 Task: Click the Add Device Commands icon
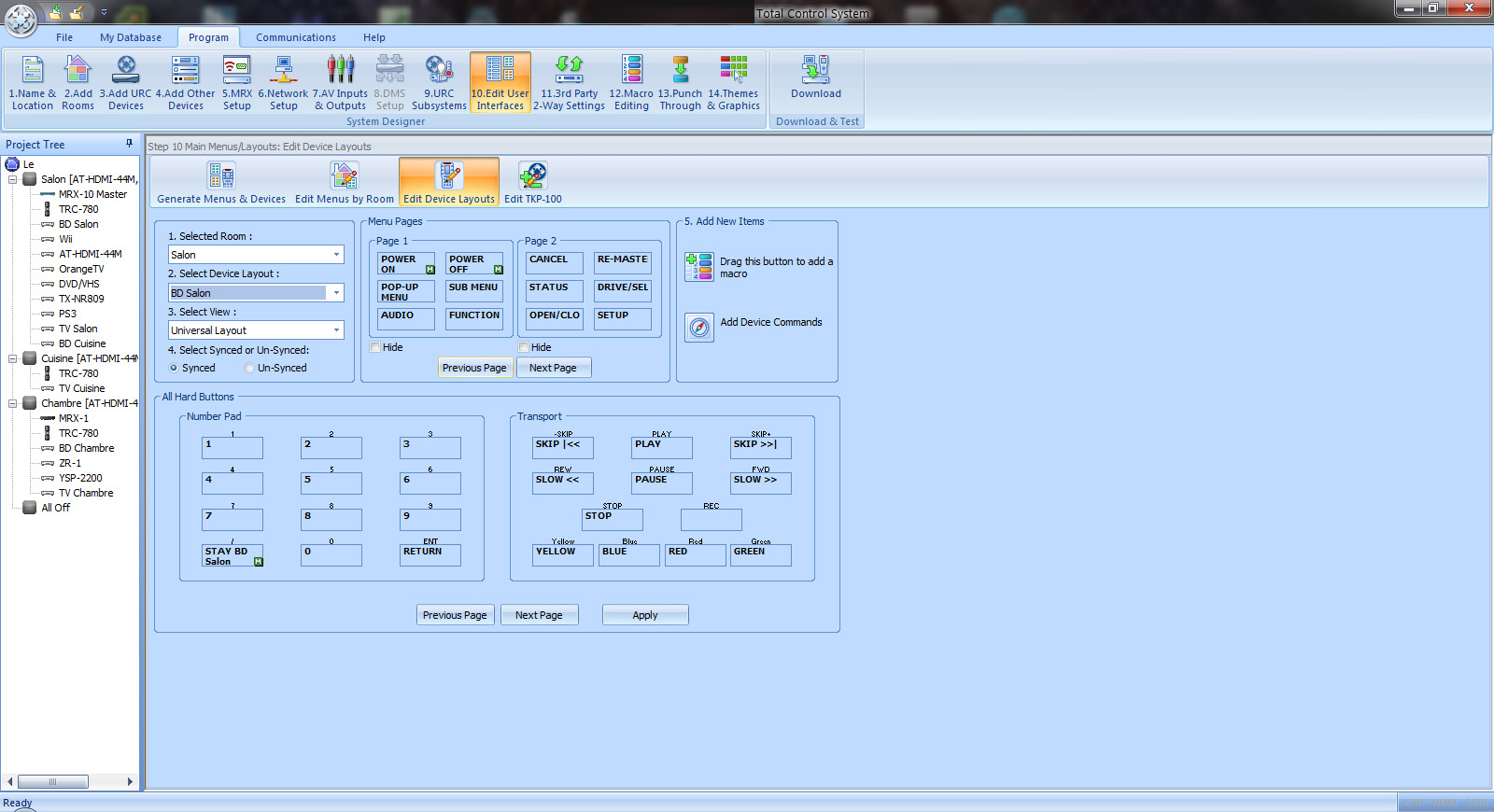pyautogui.click(x=699, y=328)
